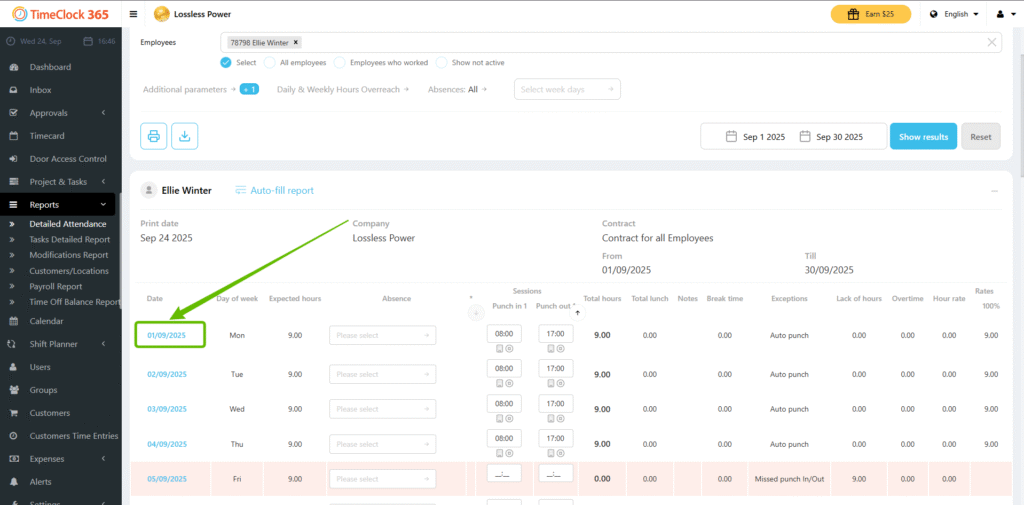
Task: Open the user profile icon menu
Action: coord(1002,14)
